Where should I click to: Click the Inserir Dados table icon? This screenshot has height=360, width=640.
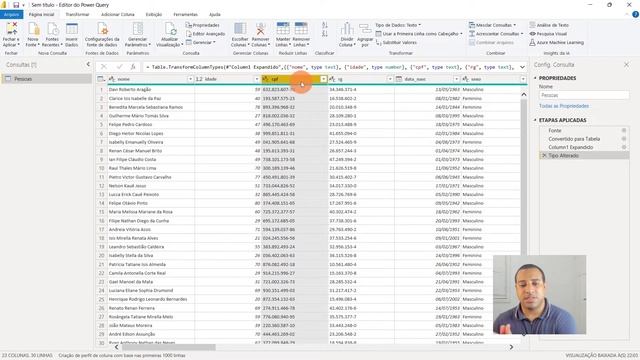72,29
